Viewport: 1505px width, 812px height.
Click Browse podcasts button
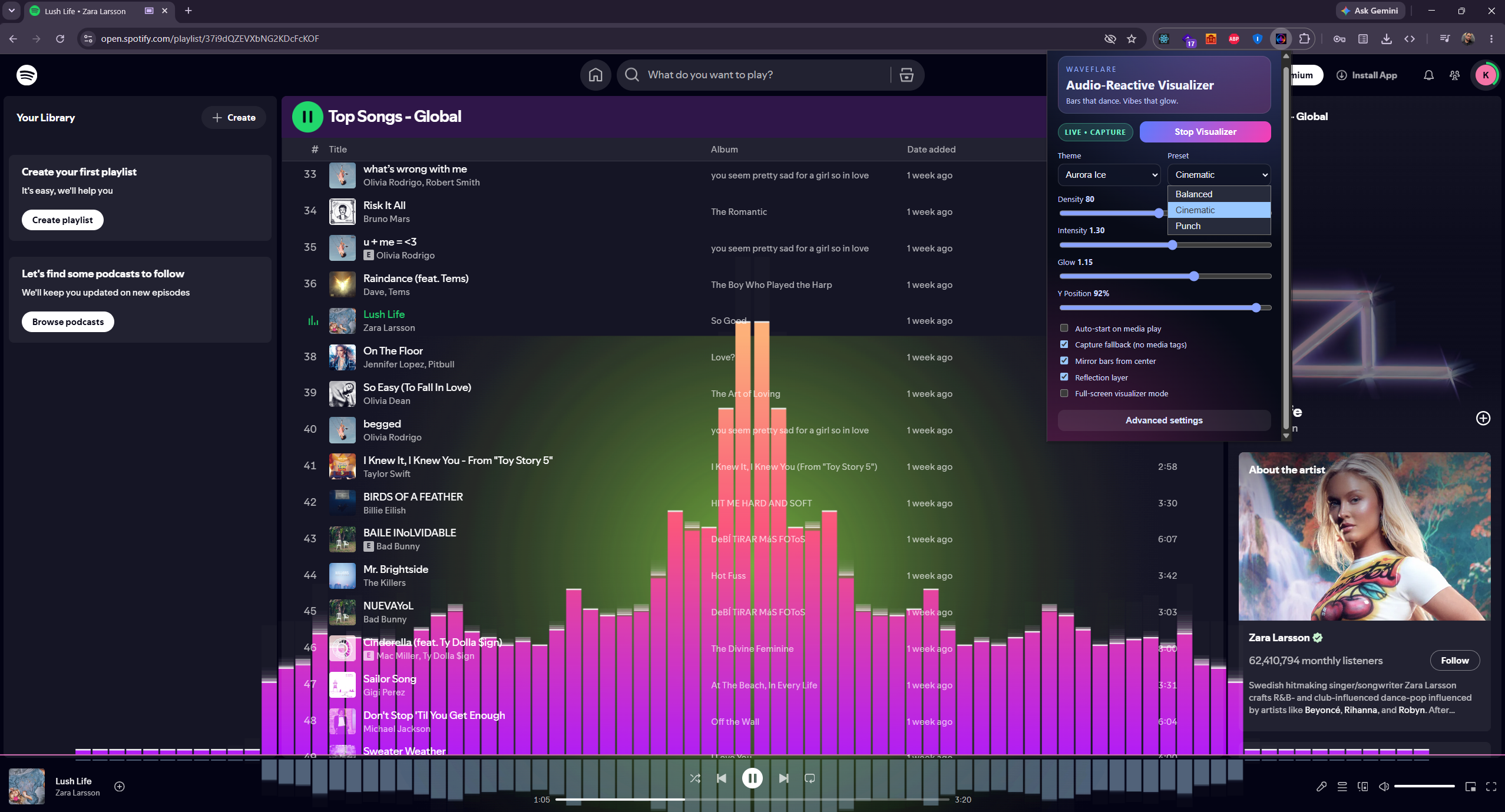click(68, 322)
